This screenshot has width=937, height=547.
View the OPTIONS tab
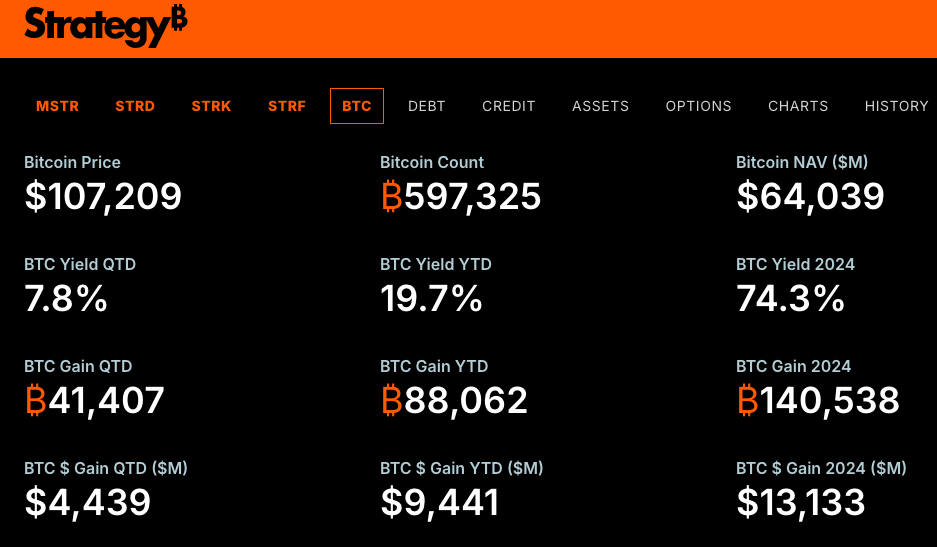point(699,106)
